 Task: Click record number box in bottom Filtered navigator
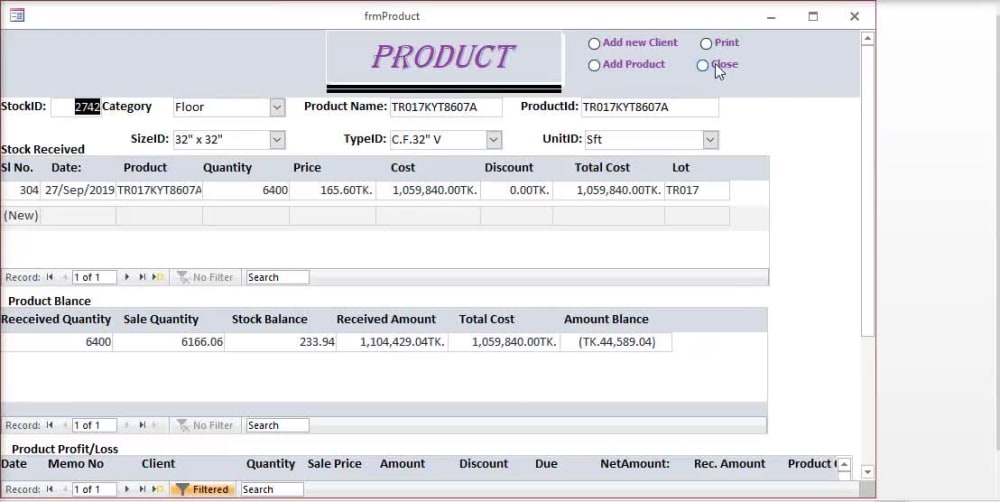[x=94, y=490]
